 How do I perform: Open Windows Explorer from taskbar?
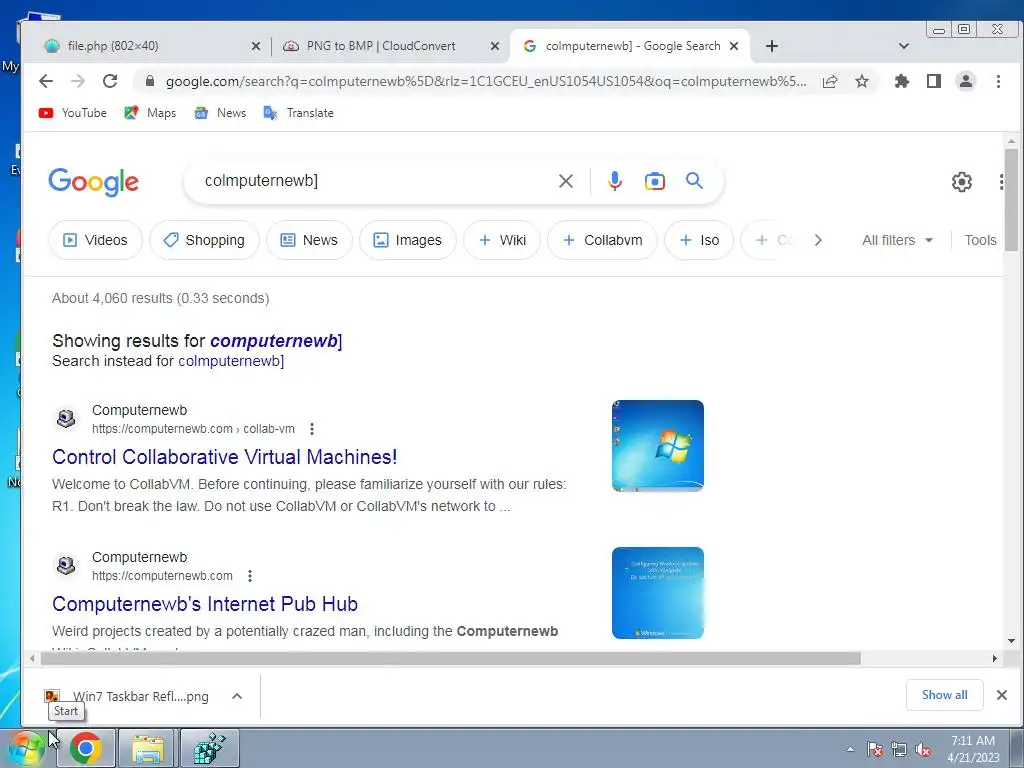point(148,748)
